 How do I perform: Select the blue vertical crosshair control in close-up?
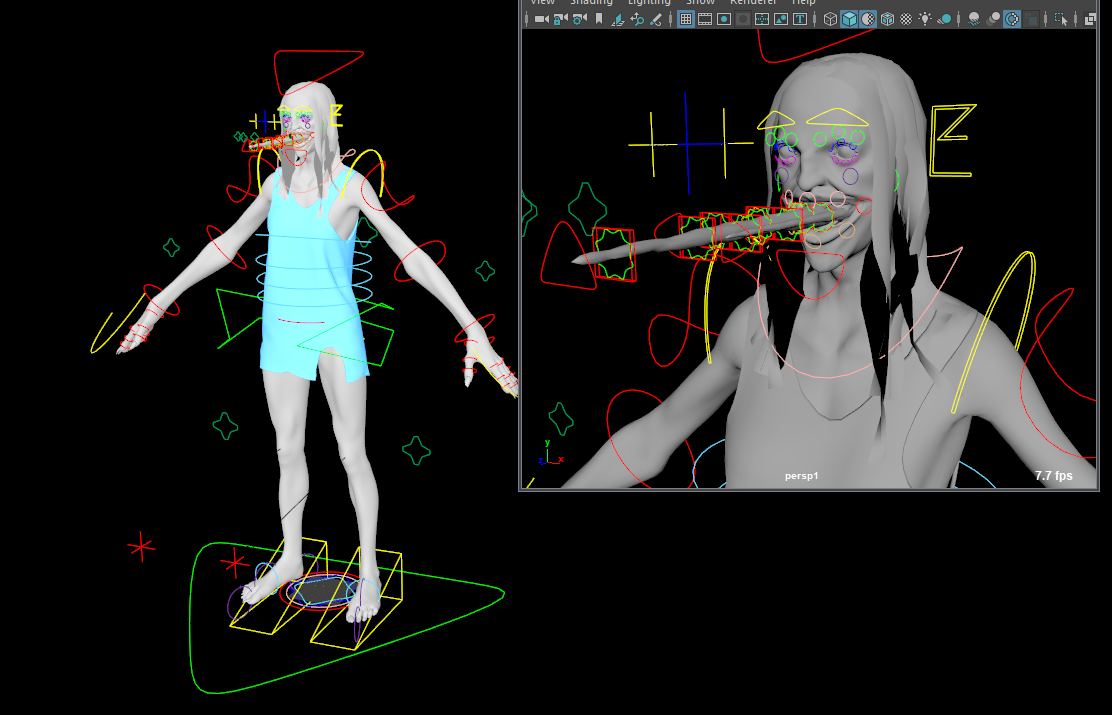pos(686,143)
